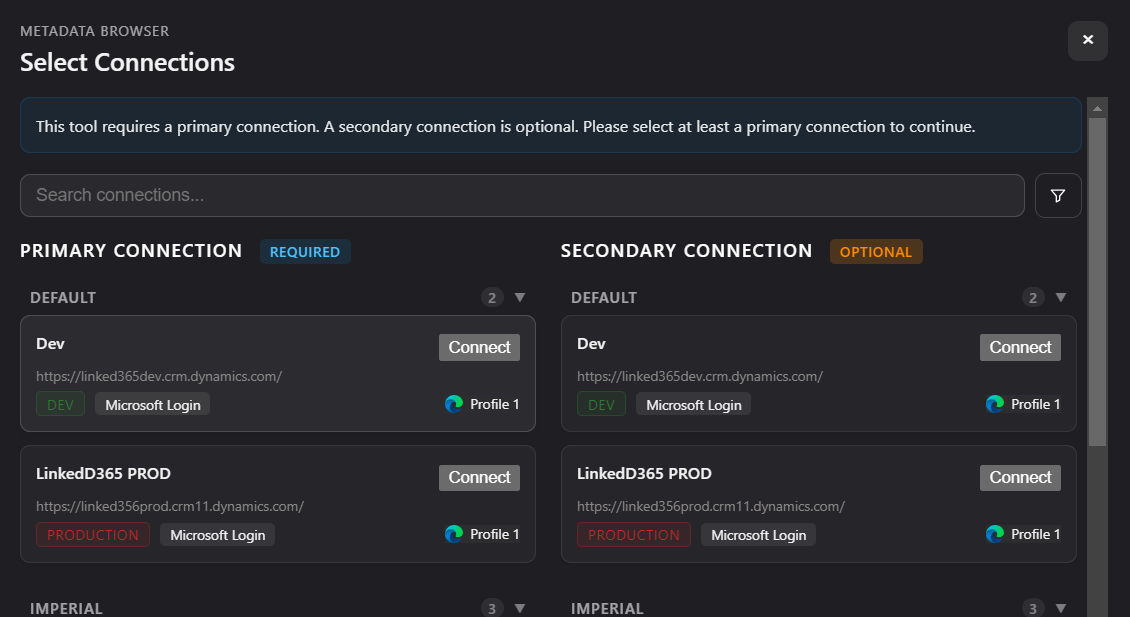Click primary DEFAULT group header label

[63, 298]
